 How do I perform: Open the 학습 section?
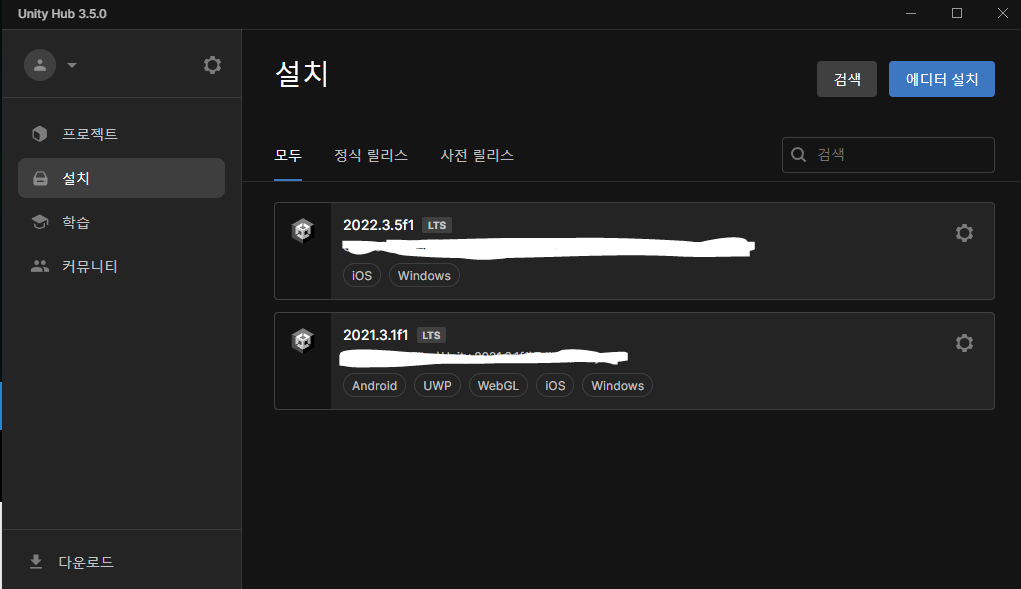[x=122, y=223]
